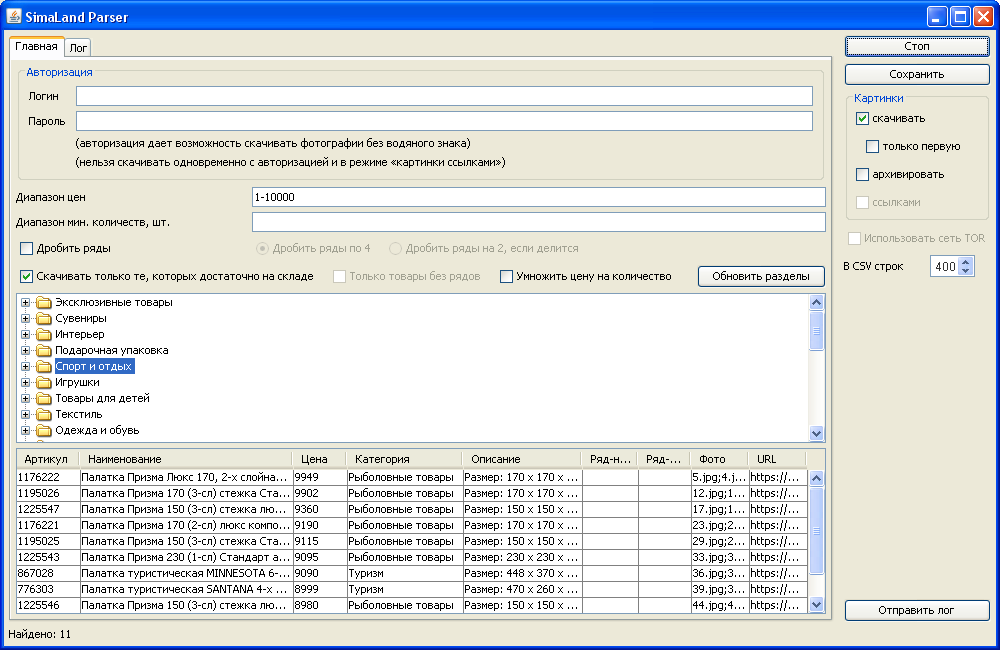Expand the Эксклюзивные товары tree node
This screenshot has width=1000, height=650.
tap(26, 302)
